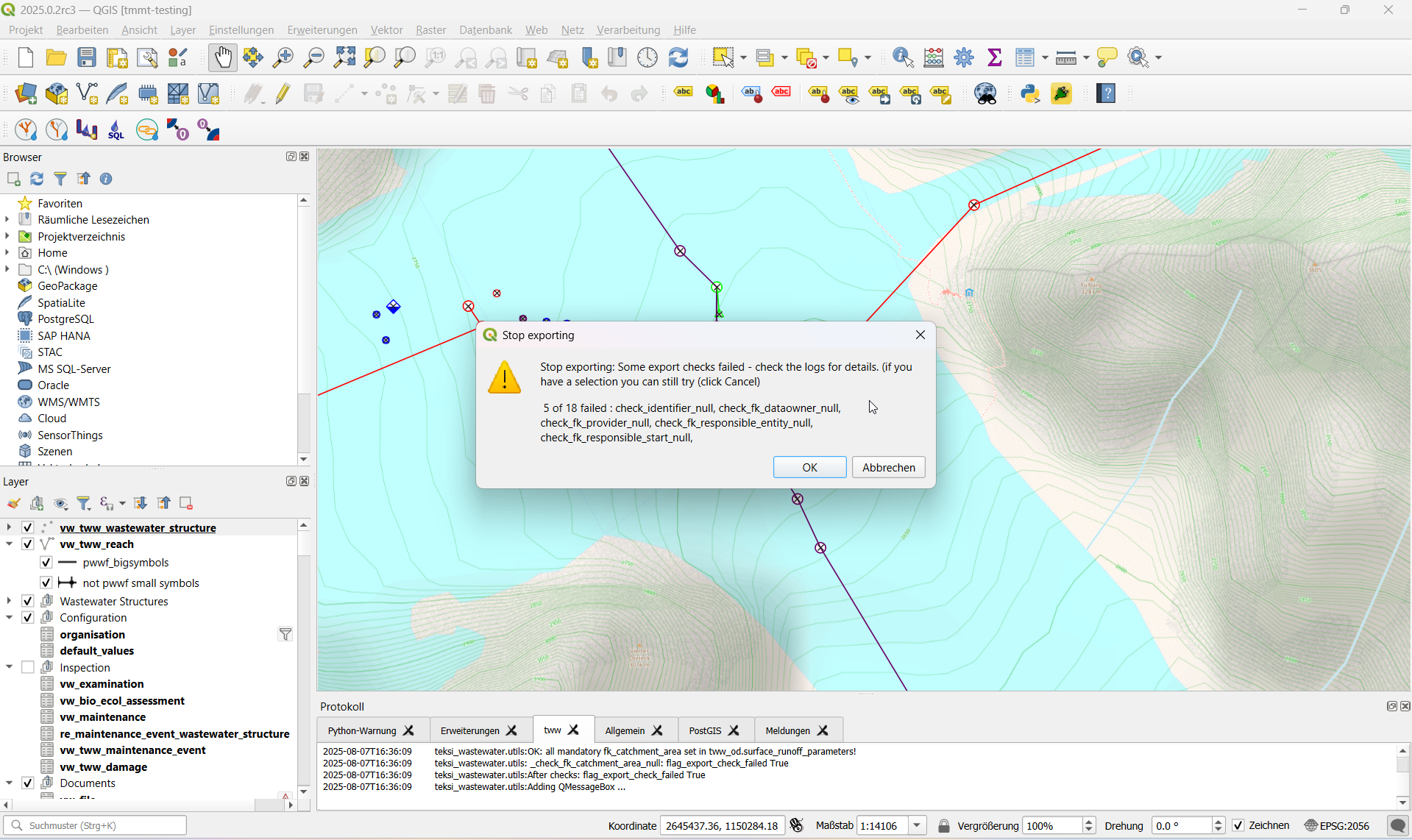The image size is (1412, 840).
Task: Open the attribute table
Action: [1026, 57]
